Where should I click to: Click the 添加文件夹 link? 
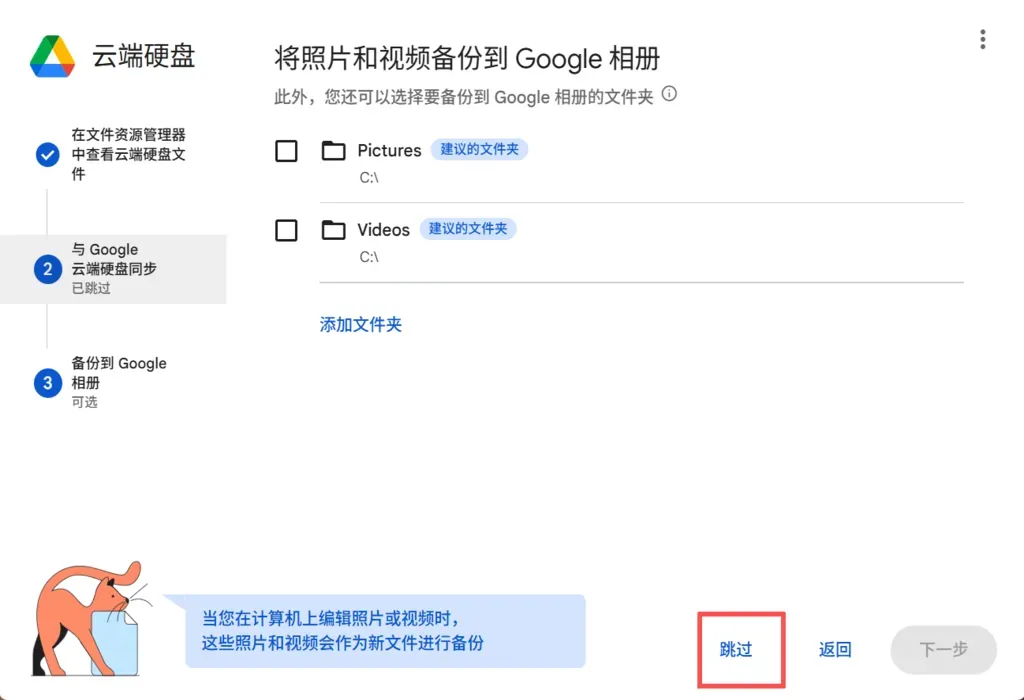coord(361,325)
